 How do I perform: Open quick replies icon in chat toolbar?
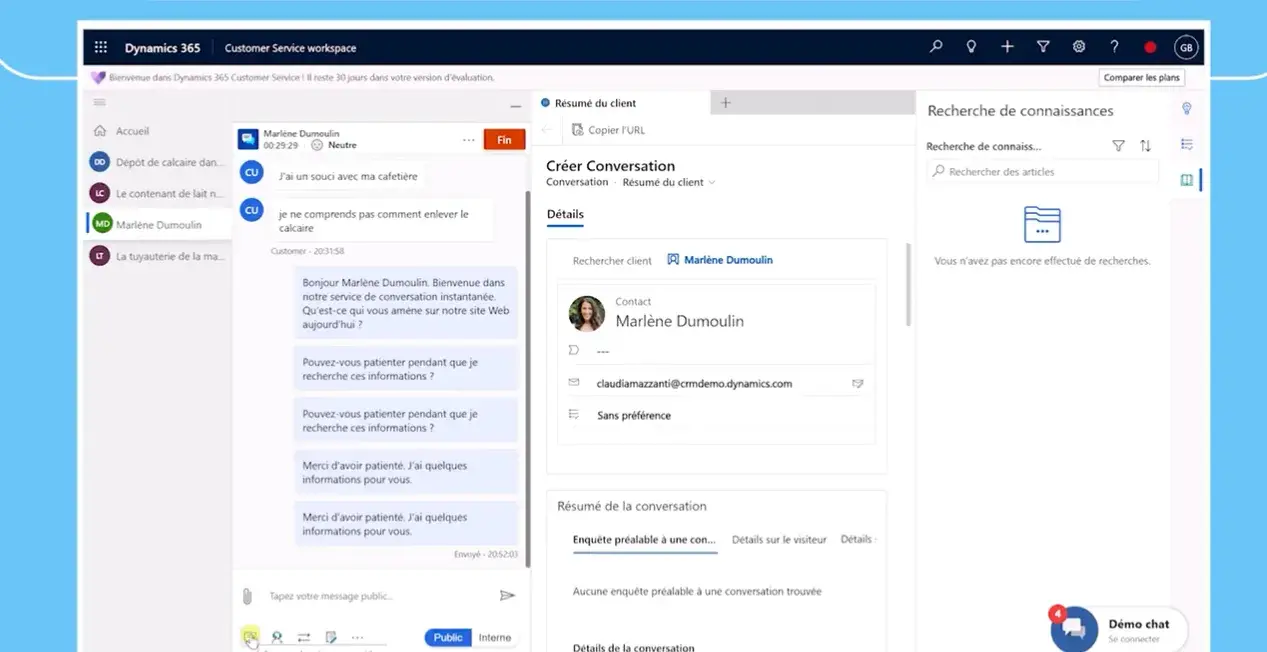click(250, 636)
